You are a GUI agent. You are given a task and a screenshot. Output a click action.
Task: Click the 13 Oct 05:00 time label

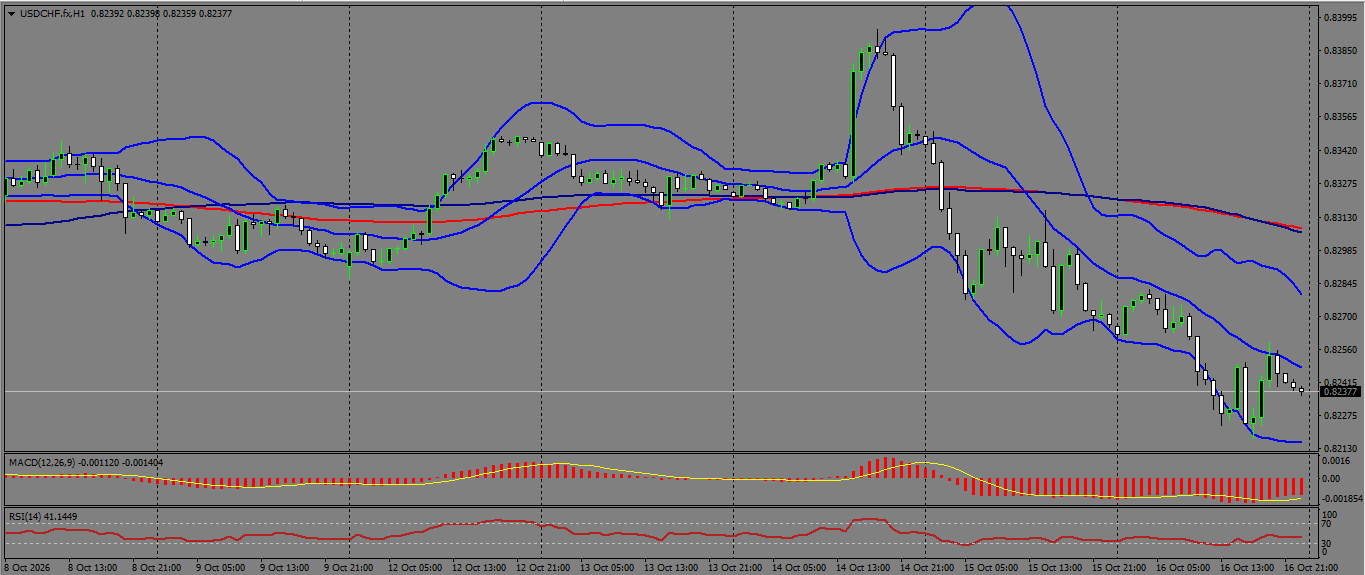pyautogui.click(x=607, y=567)
